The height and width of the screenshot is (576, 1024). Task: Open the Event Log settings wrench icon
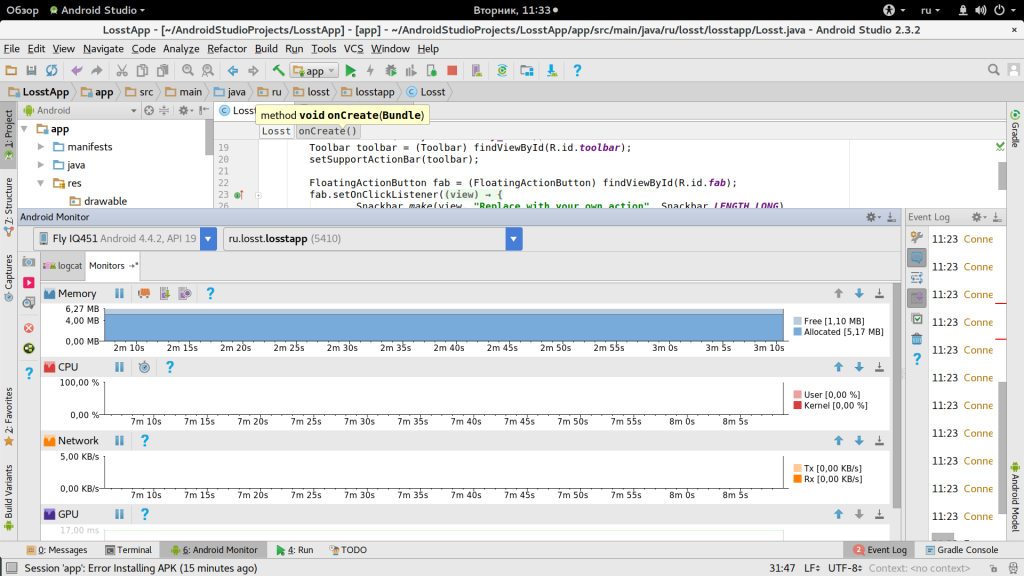point(916,237)
